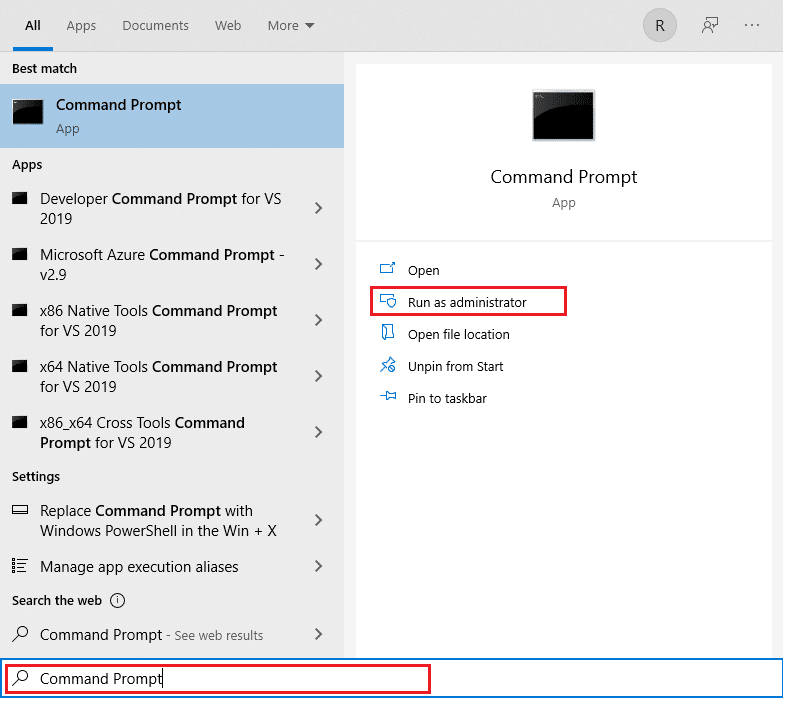This screenshot has width=802, height=716.
Task: Expand Manage app execution aliases chevron
Action: pos(318,566)
